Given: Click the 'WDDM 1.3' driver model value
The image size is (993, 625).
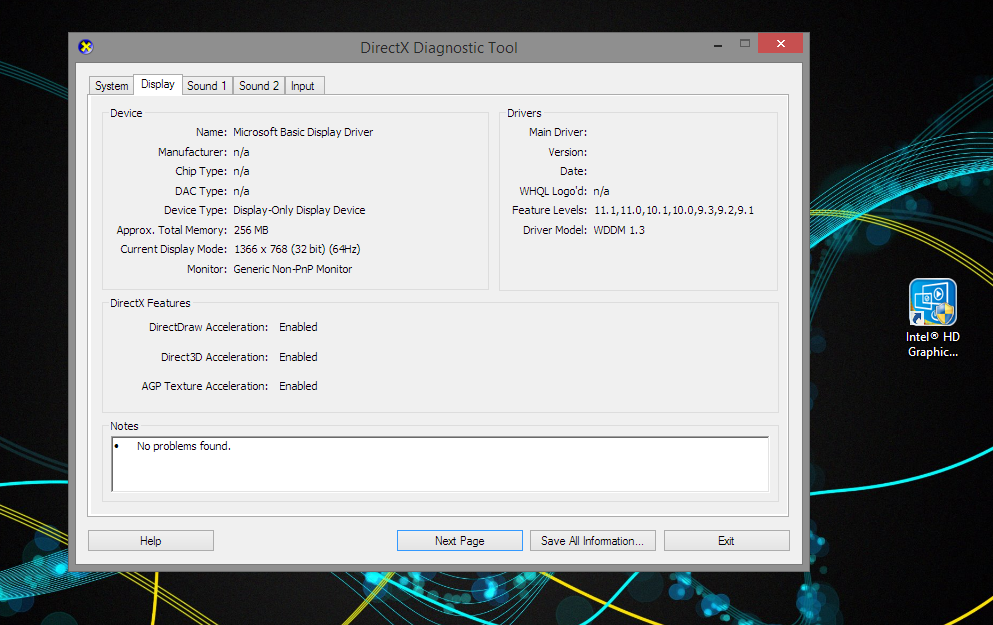Looking at the screenshot, I should coord(619,230).
